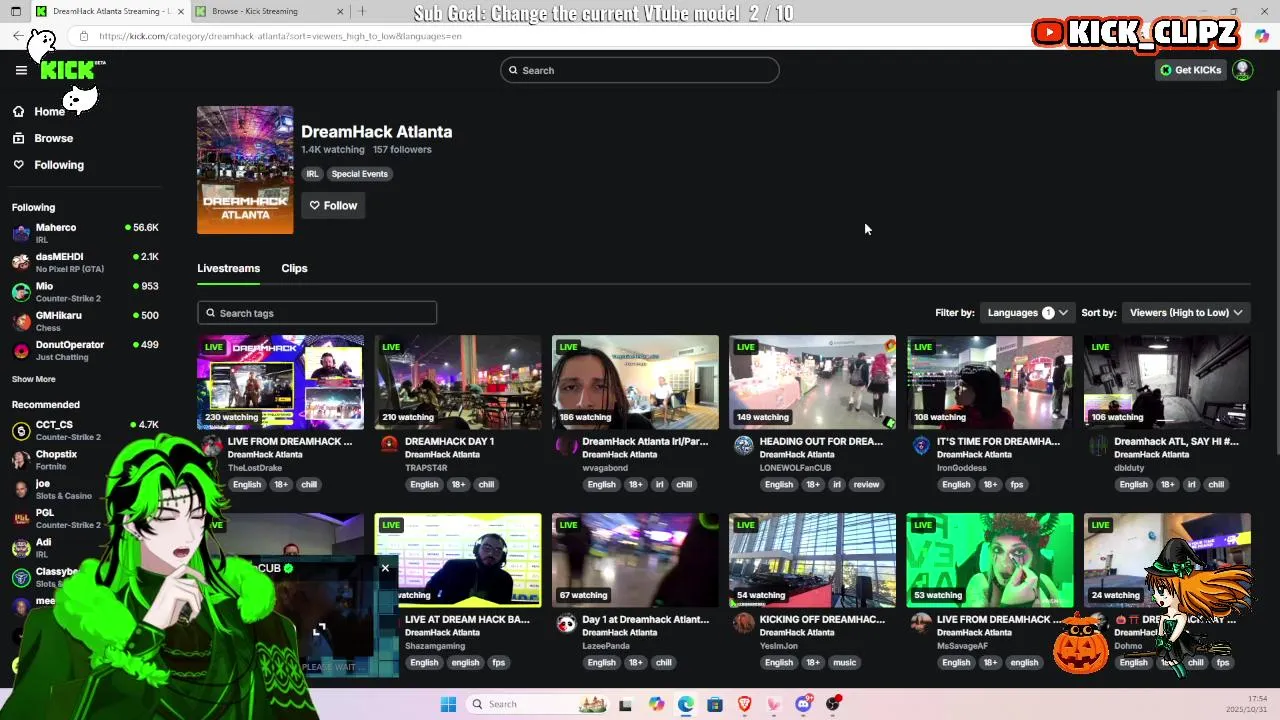
Task: View site information icon in address bar
Action: pyautogui.click(x=84, y=36)
